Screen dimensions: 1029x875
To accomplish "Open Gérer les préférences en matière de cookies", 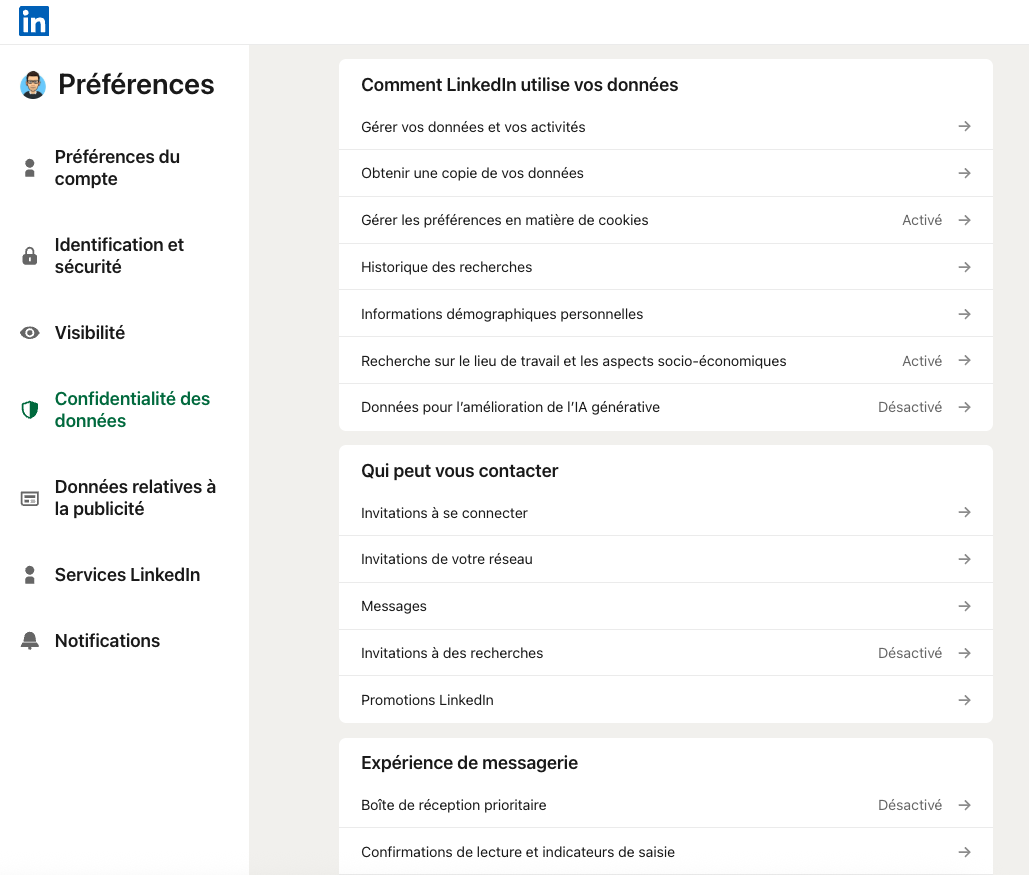I will pos(504,220).
